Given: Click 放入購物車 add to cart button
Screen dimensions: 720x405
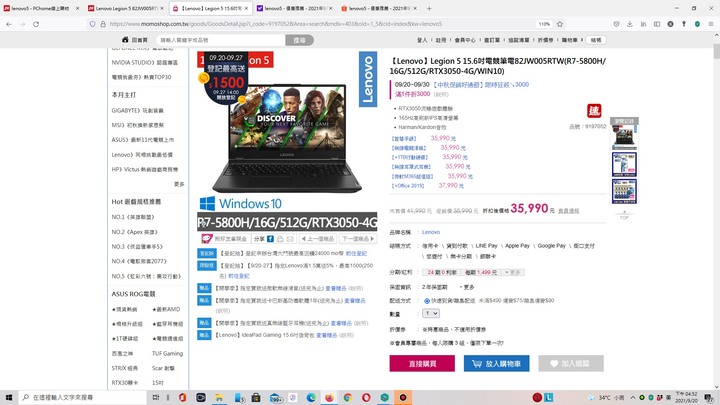Looking at the screenshot, I should pyautogui.click(x=496, y=363).
